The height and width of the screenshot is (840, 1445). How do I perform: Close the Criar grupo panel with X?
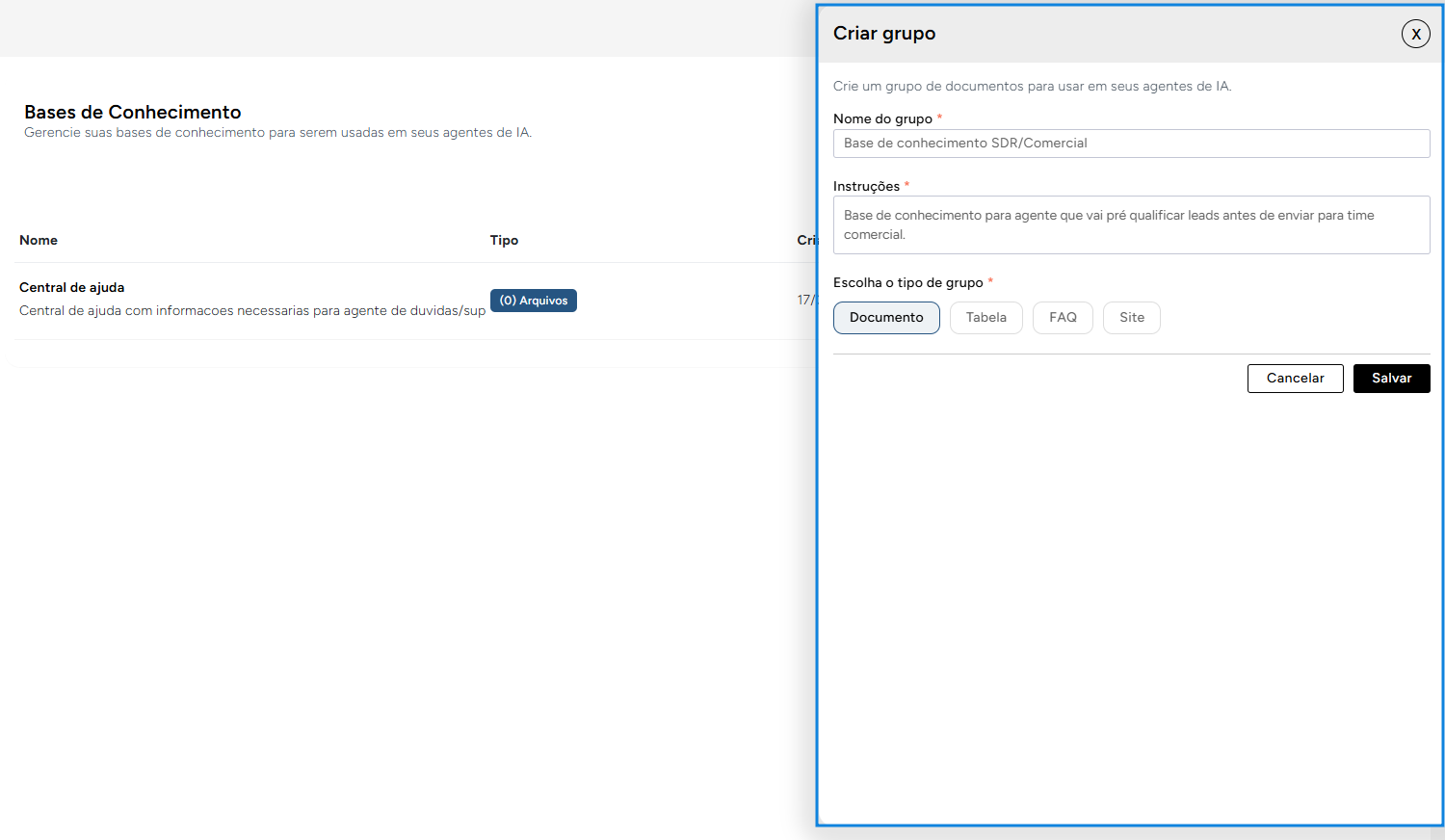[x=1415, y=34]
